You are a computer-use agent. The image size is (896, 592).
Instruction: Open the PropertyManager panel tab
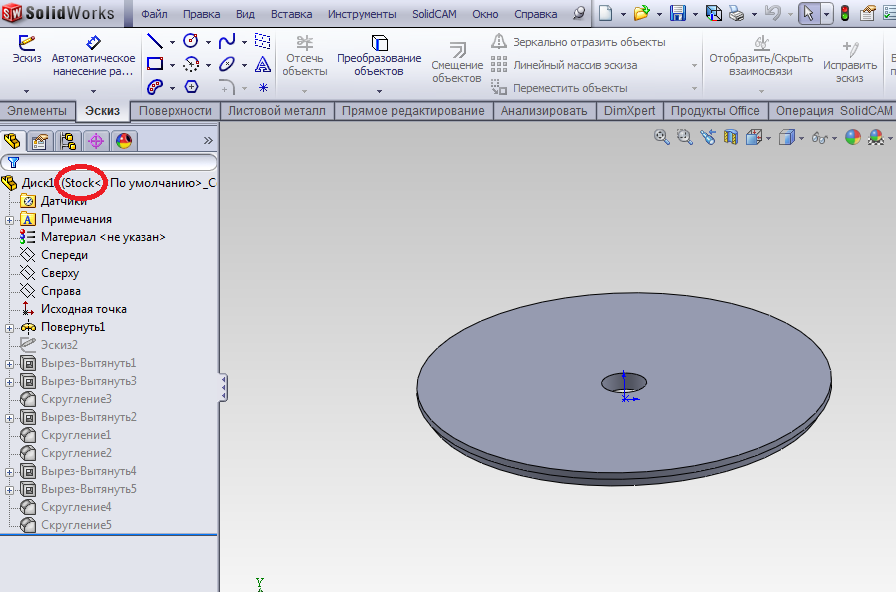click(39, 140)
